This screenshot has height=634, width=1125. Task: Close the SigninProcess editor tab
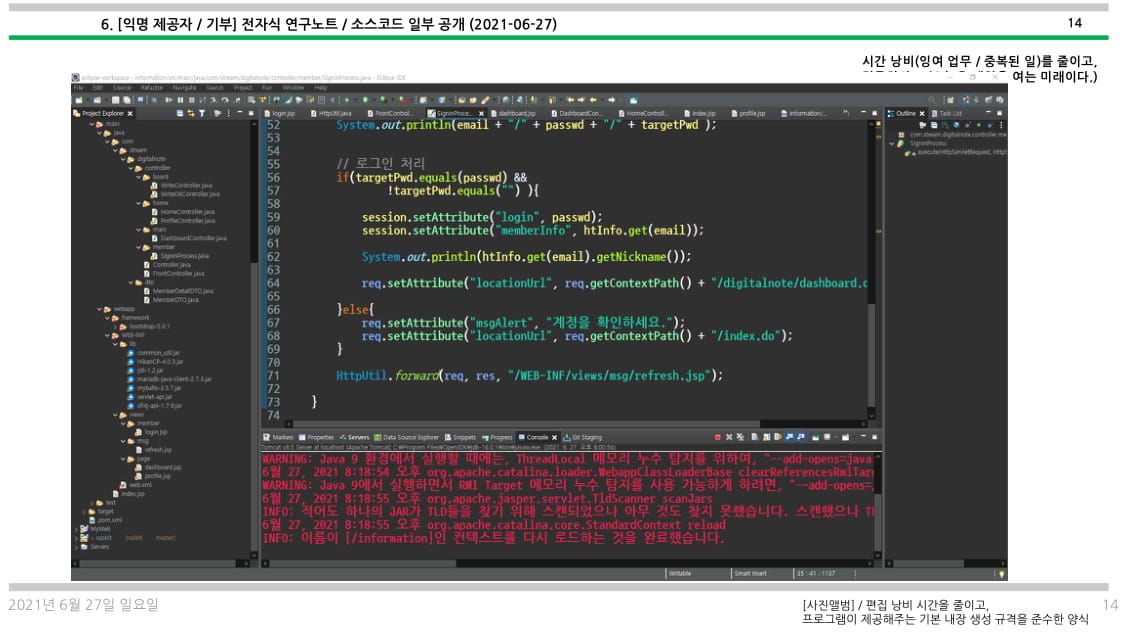pyautogui.click(x=481, y=113)
